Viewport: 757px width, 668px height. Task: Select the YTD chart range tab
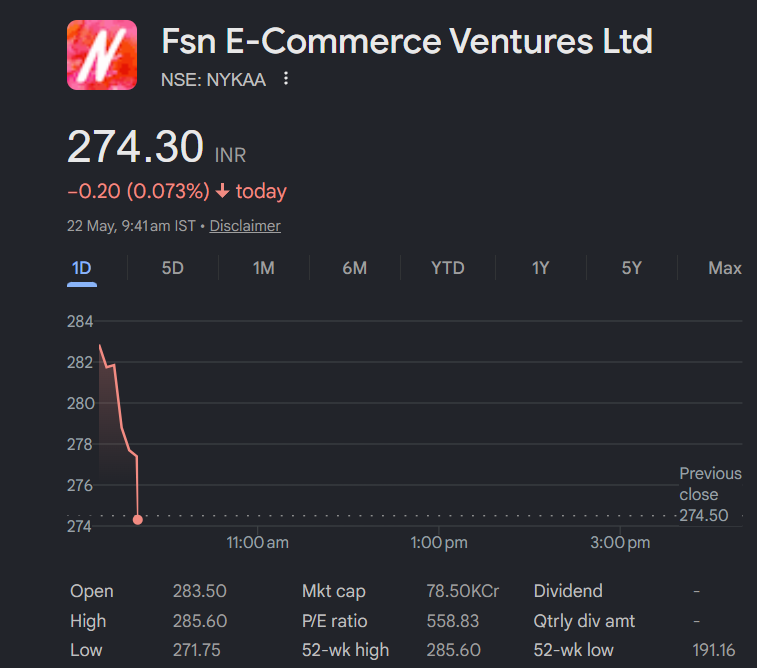tap(448, 268)
